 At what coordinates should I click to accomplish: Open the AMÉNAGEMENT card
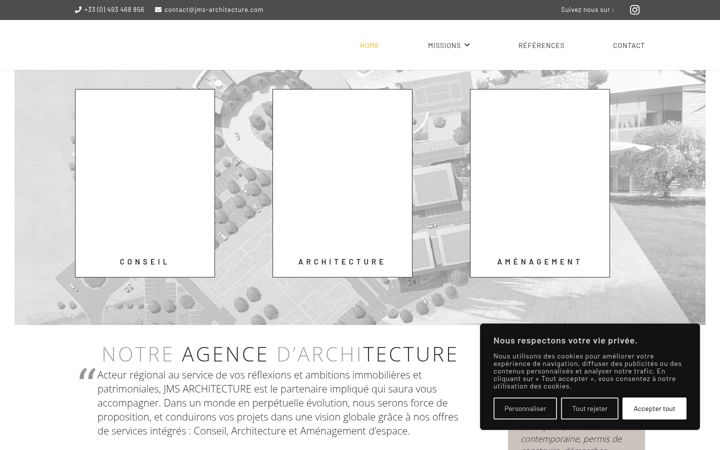[x=540, y=183]
